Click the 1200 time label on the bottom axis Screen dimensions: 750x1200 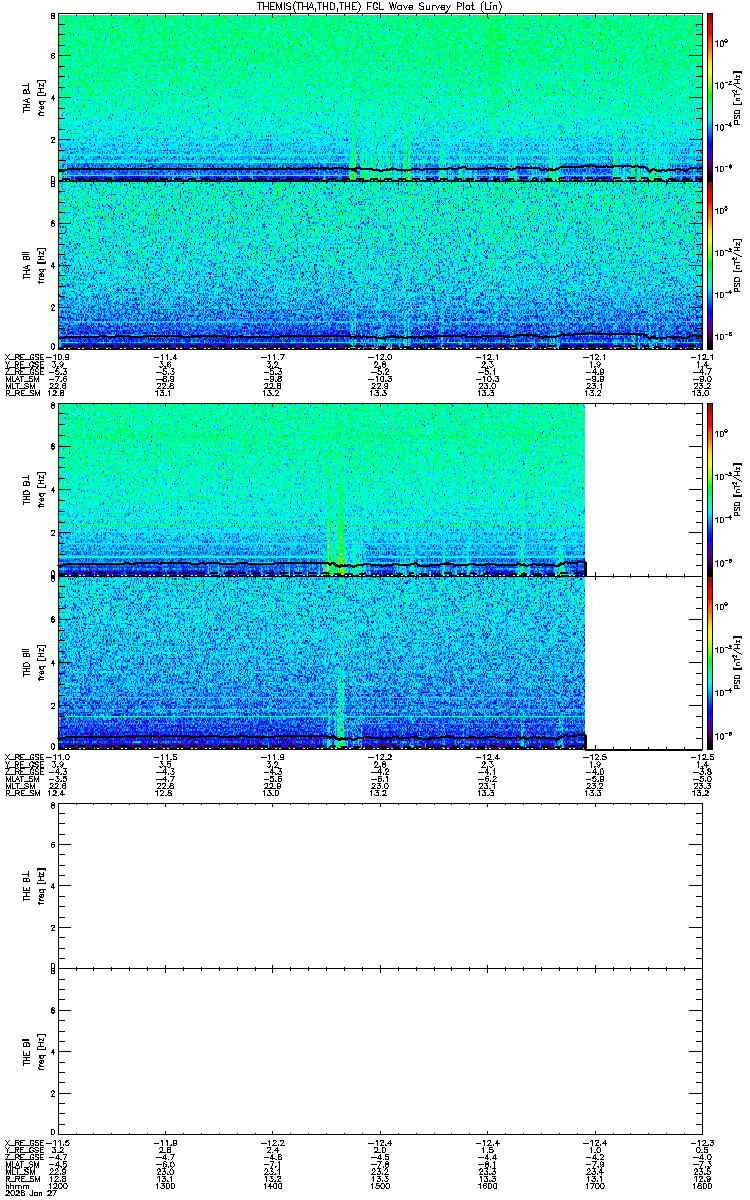[x=58, y=1185]
